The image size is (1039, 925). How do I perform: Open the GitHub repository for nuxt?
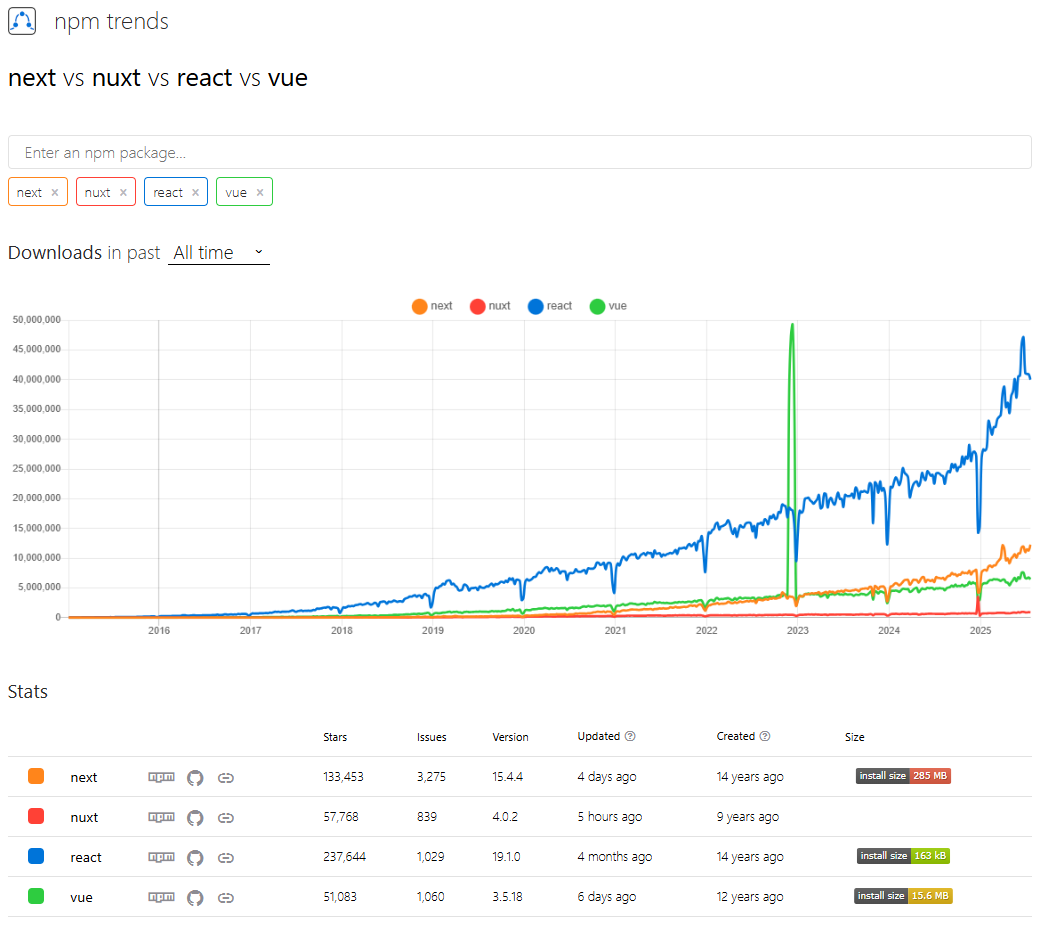pos(195,817)
